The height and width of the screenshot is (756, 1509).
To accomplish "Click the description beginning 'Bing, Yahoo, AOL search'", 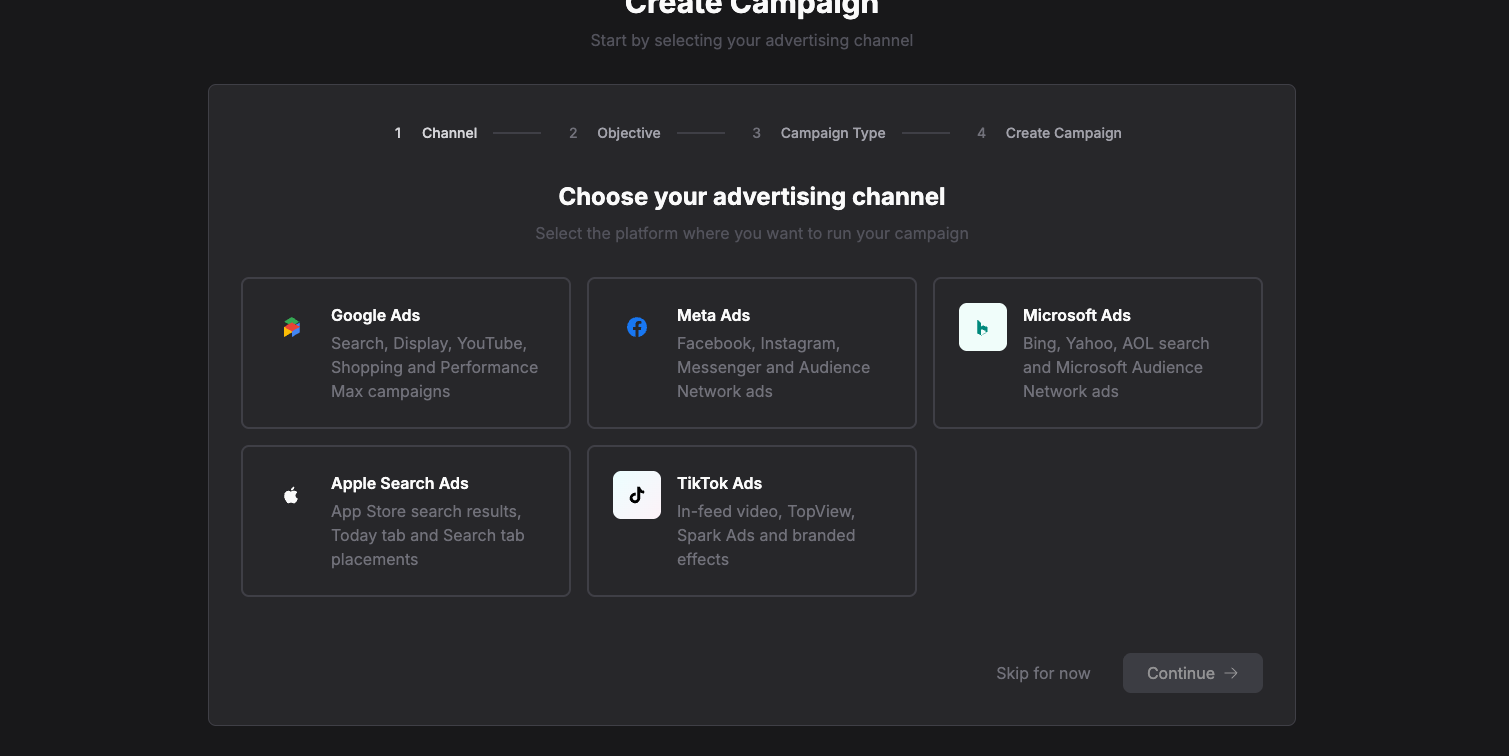I will click(1116, 367).
